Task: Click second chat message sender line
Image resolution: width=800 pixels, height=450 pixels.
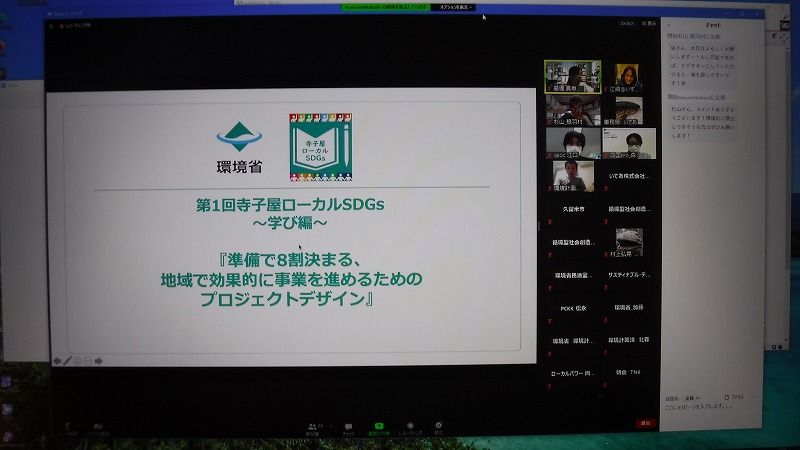Action: 696,97
